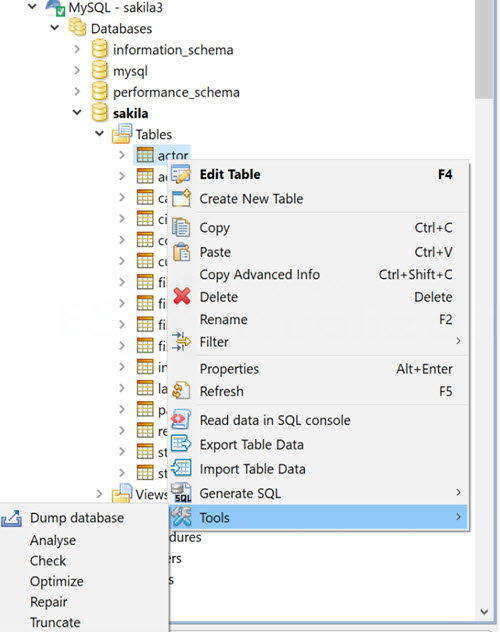Expand the Views folder node
500x632 pixels.
click(x=100, y=494)
